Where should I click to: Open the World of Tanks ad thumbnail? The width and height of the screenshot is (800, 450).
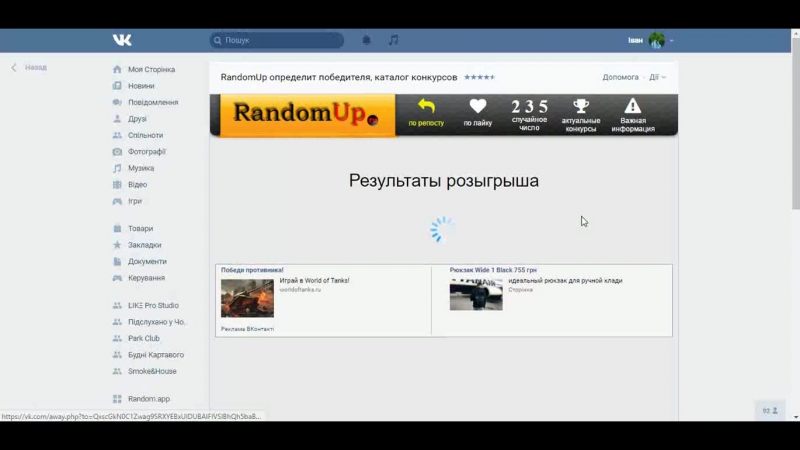pos(247,298)
